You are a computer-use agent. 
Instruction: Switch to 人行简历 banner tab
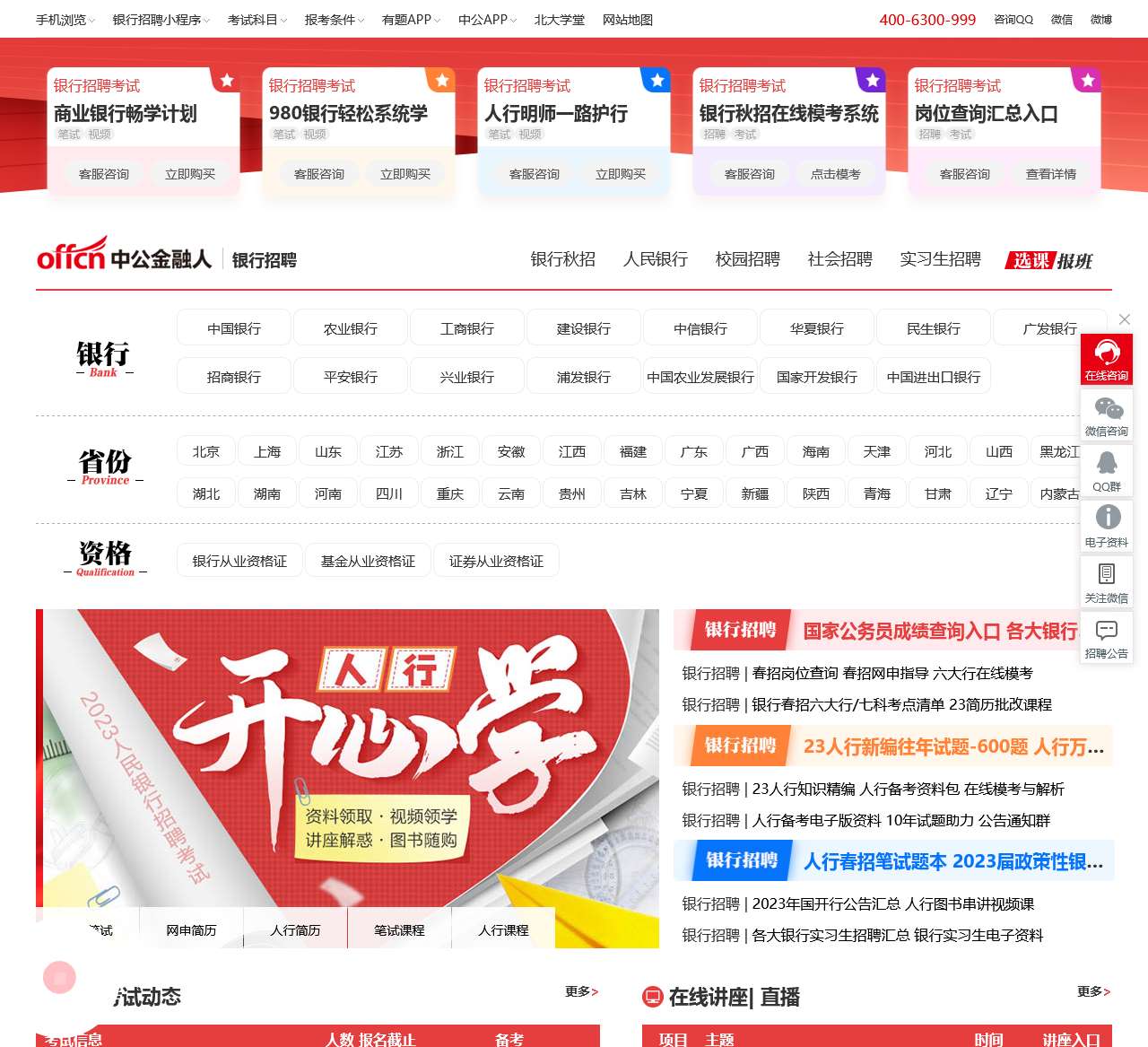coord(295,930)
